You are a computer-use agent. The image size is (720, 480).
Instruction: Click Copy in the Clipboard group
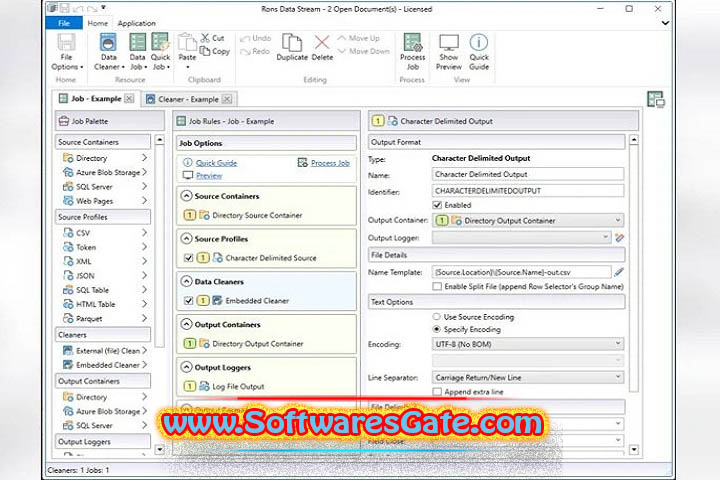(214, 51)
